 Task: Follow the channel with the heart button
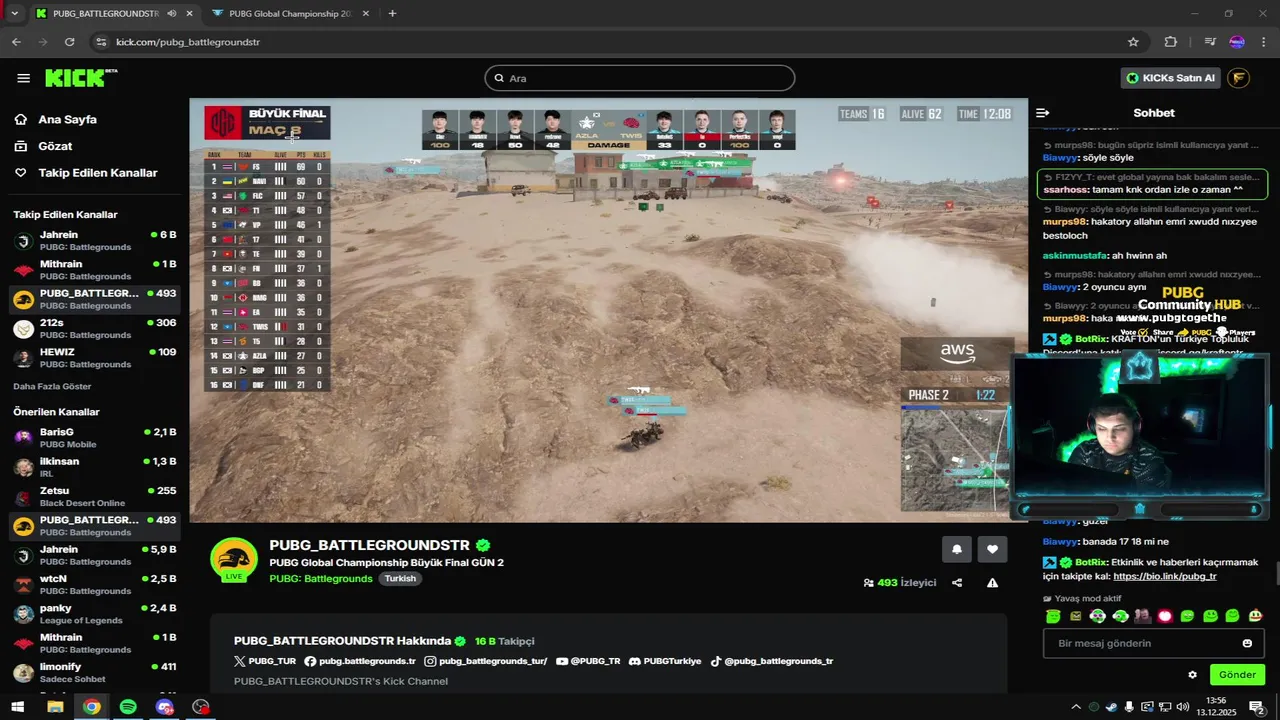(x=992, y=549)
